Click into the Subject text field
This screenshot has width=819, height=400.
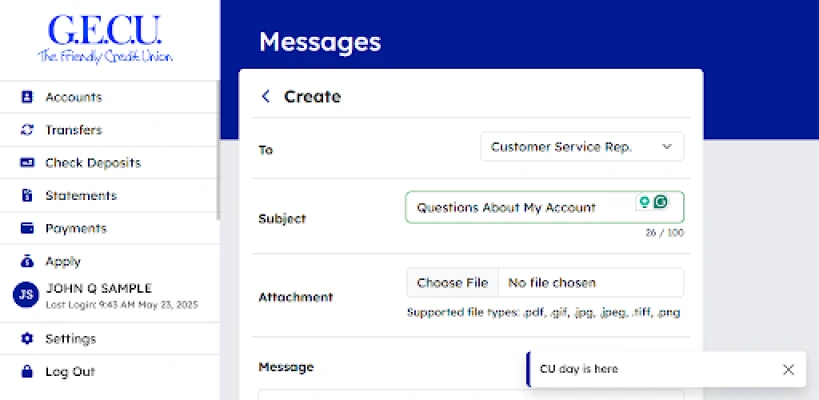pos(520,208)
